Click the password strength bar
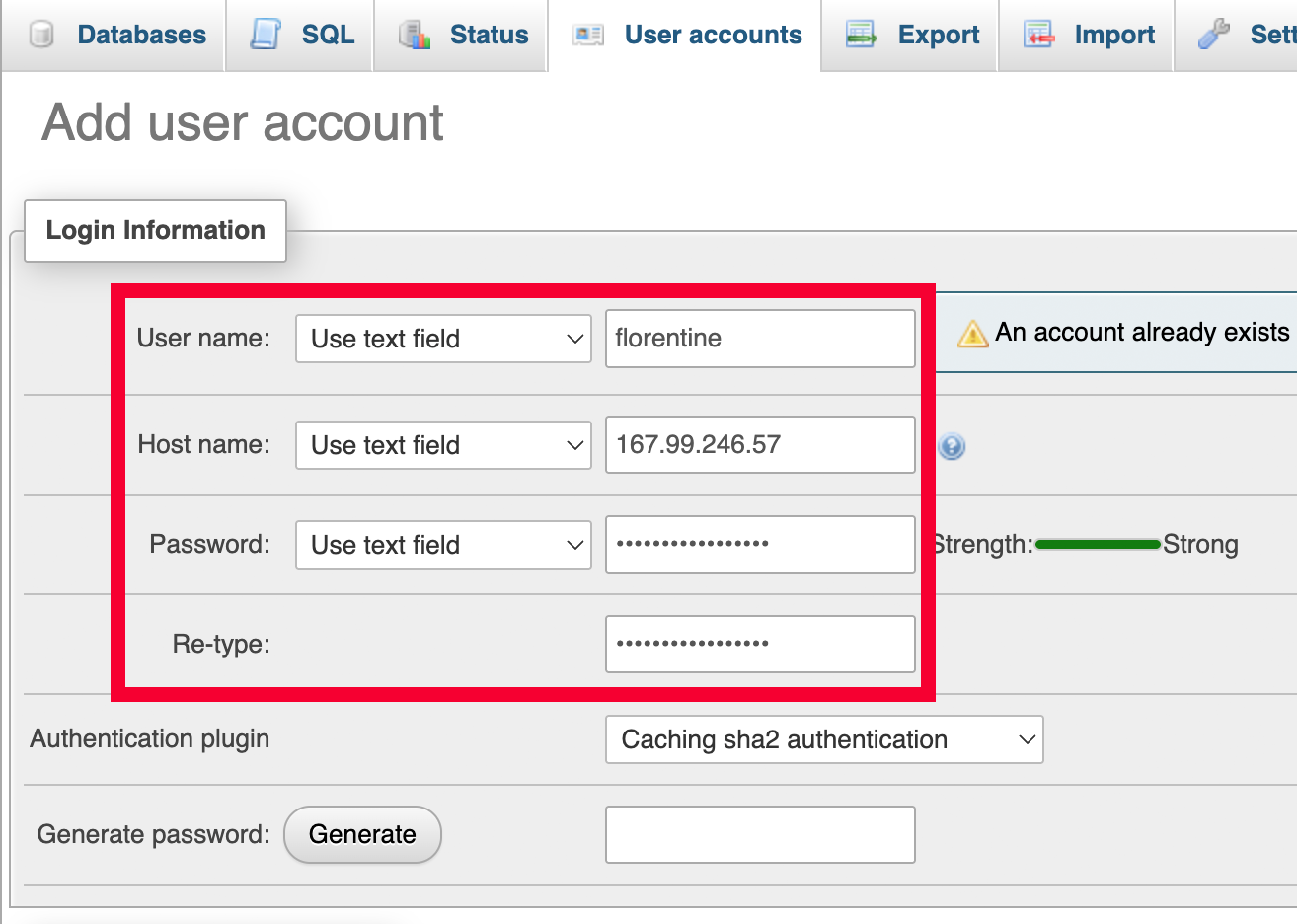The image size is (1297, 924). tap(1098, 545)
